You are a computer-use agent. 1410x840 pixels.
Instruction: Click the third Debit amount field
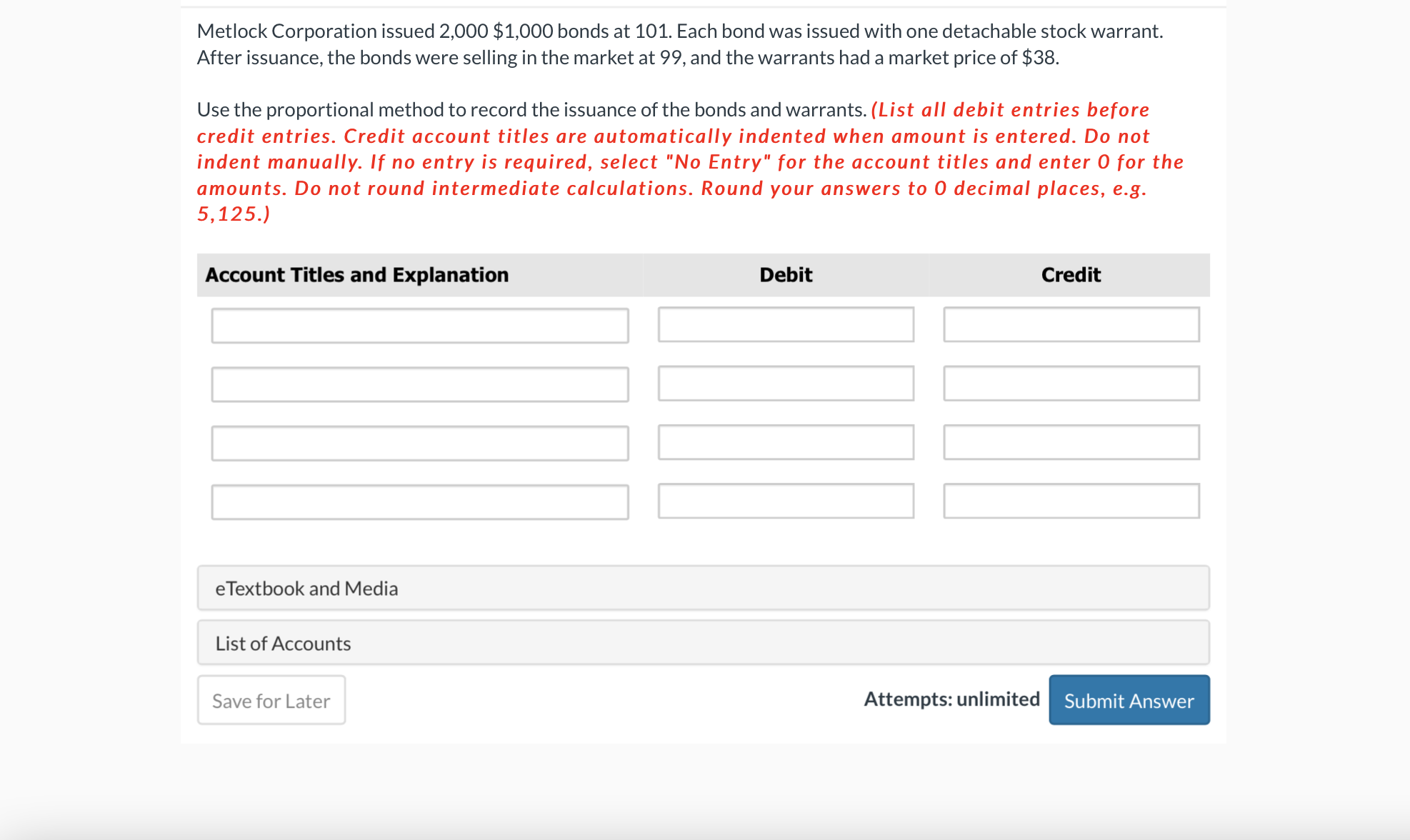(x=786, y=442)
